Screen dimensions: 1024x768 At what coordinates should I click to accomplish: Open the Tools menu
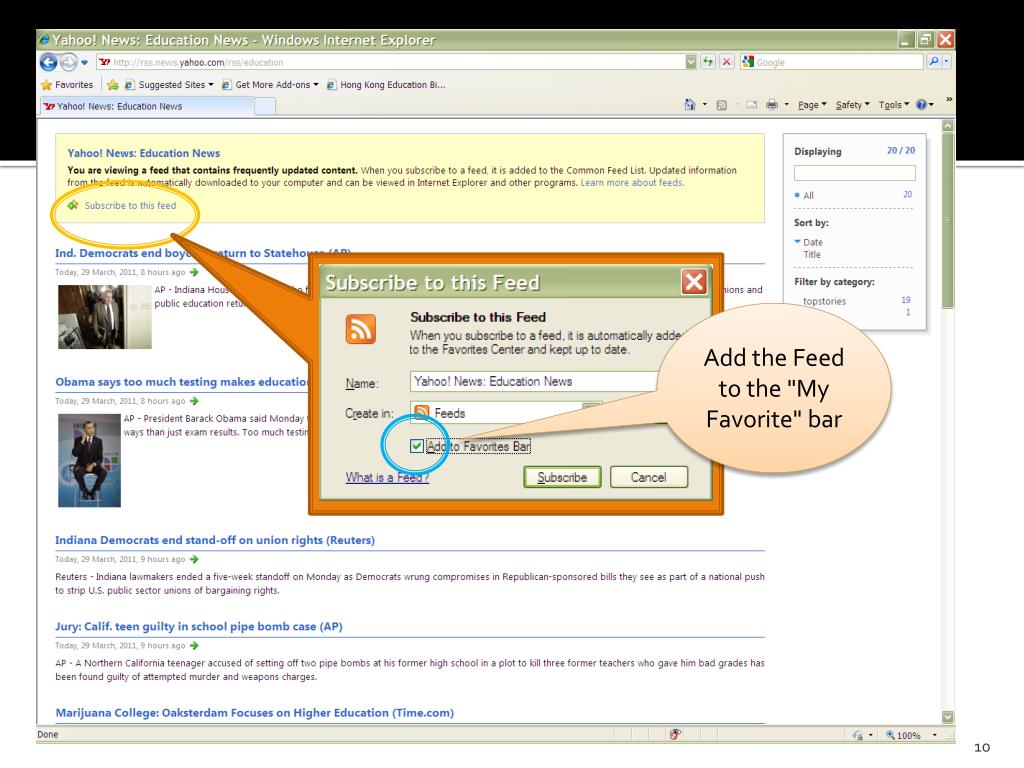pyautogui.click(x=893, y=104)
